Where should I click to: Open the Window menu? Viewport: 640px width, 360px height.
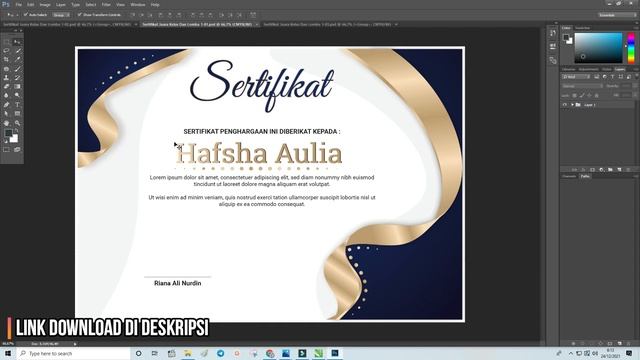click(x=138, y=4)
